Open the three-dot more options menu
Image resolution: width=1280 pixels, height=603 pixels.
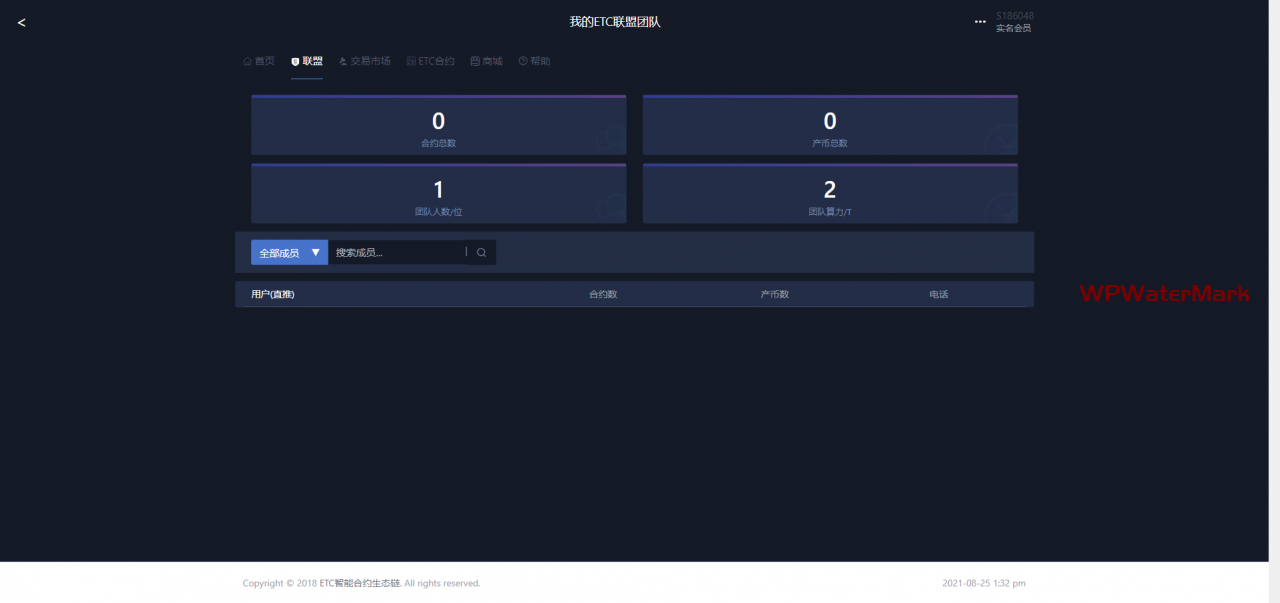980,22
